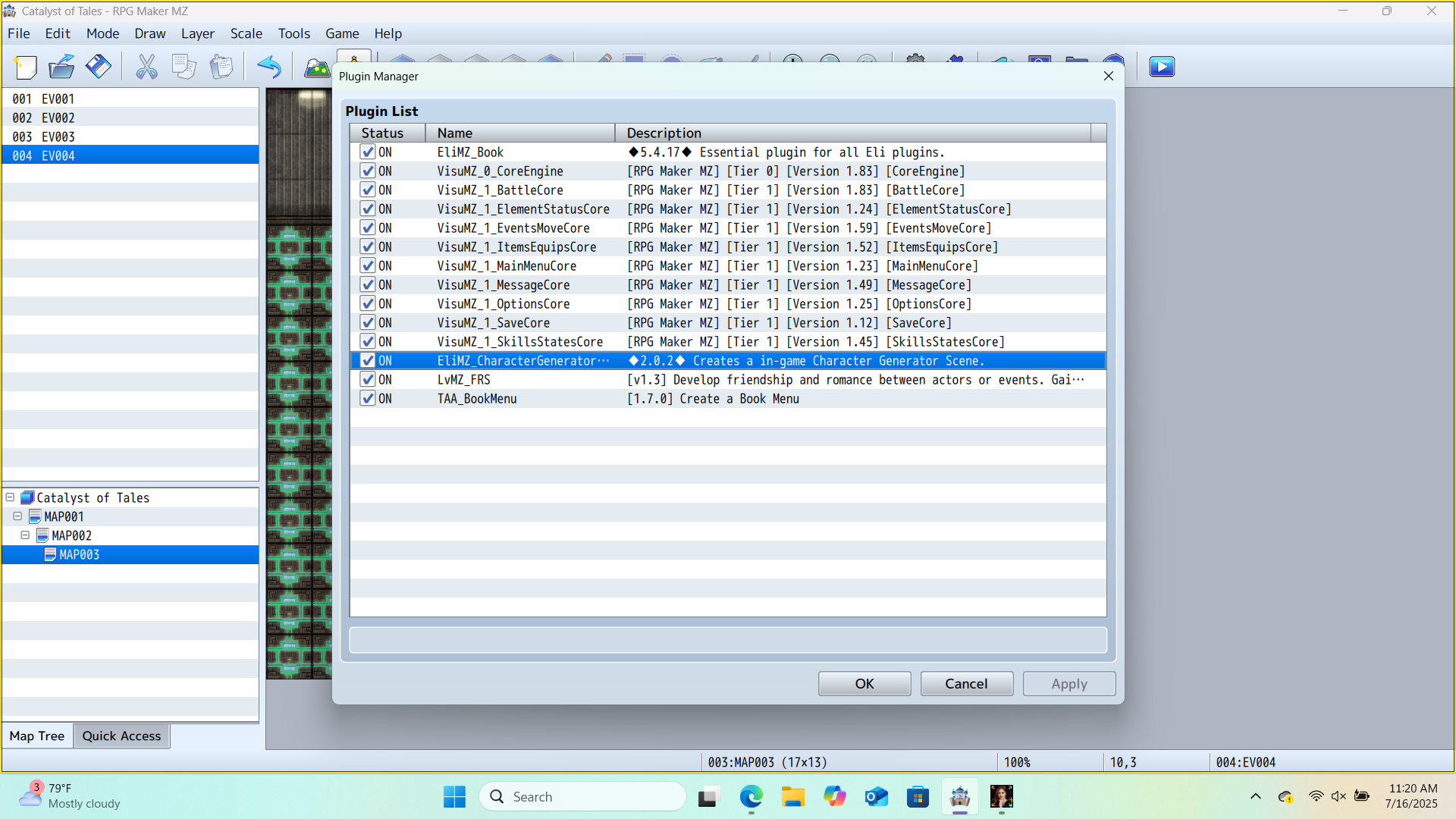Image resolution: width=1456 pixels, height=819 pixels.
Task: Start Playtest with the blue play icon
Action: [x=1162, y=67]
